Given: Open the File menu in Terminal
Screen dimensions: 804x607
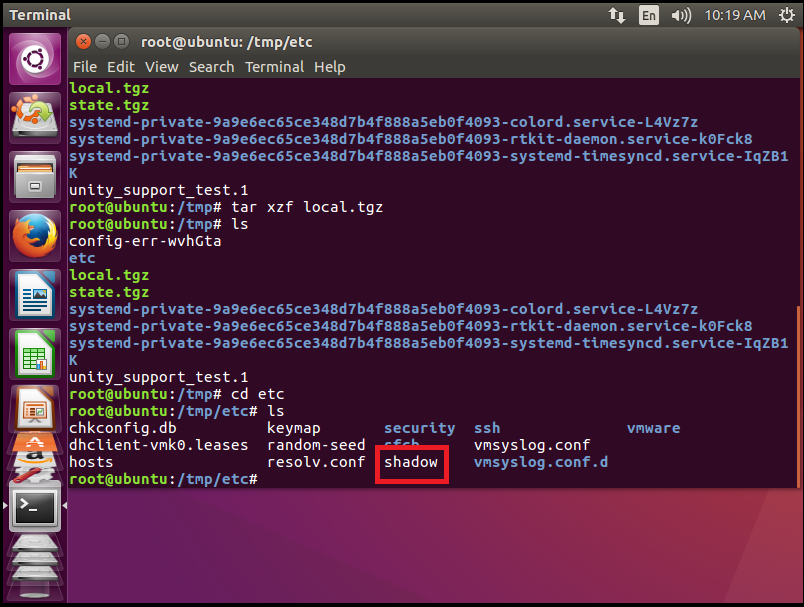Looking at the screenshot, I should pos(85,67).
